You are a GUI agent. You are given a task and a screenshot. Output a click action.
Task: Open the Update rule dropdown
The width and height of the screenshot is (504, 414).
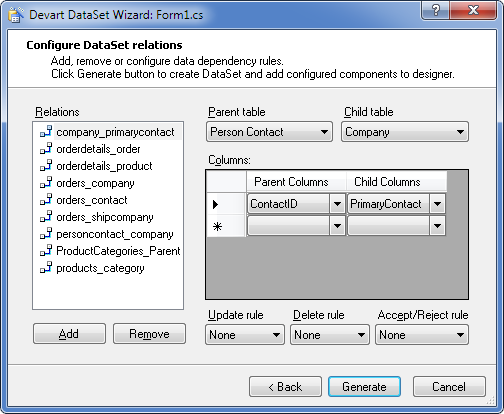[x=245, y=335]
